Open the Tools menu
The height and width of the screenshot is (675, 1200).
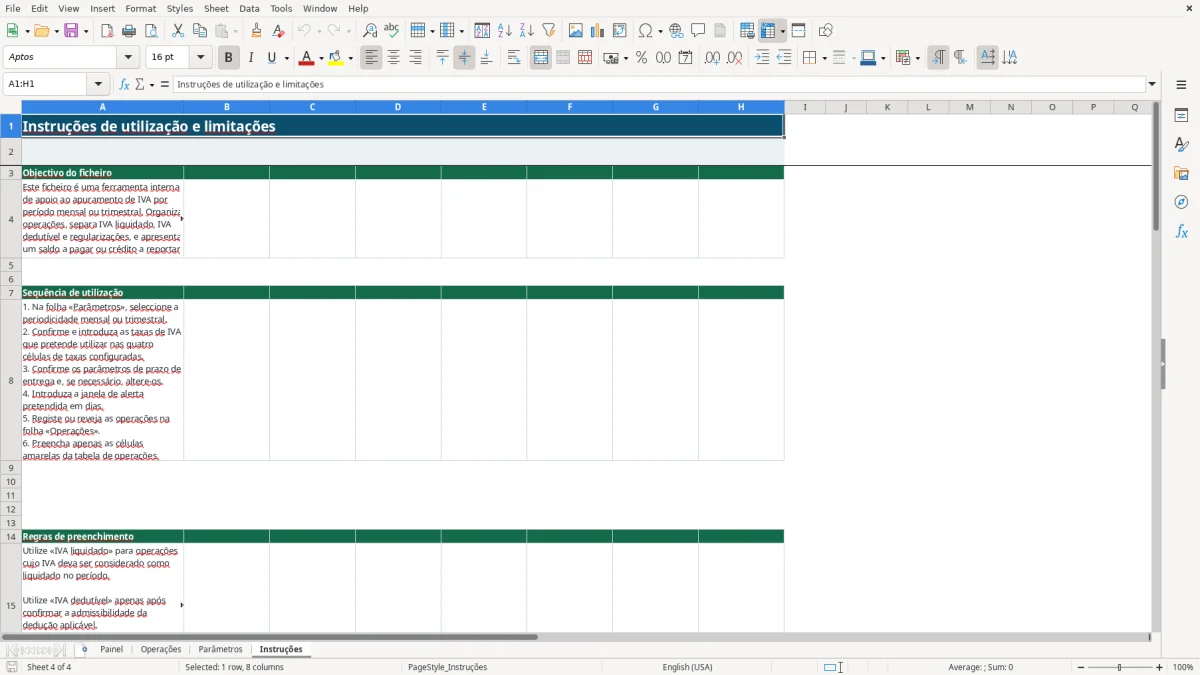click(x=281, y=8)
